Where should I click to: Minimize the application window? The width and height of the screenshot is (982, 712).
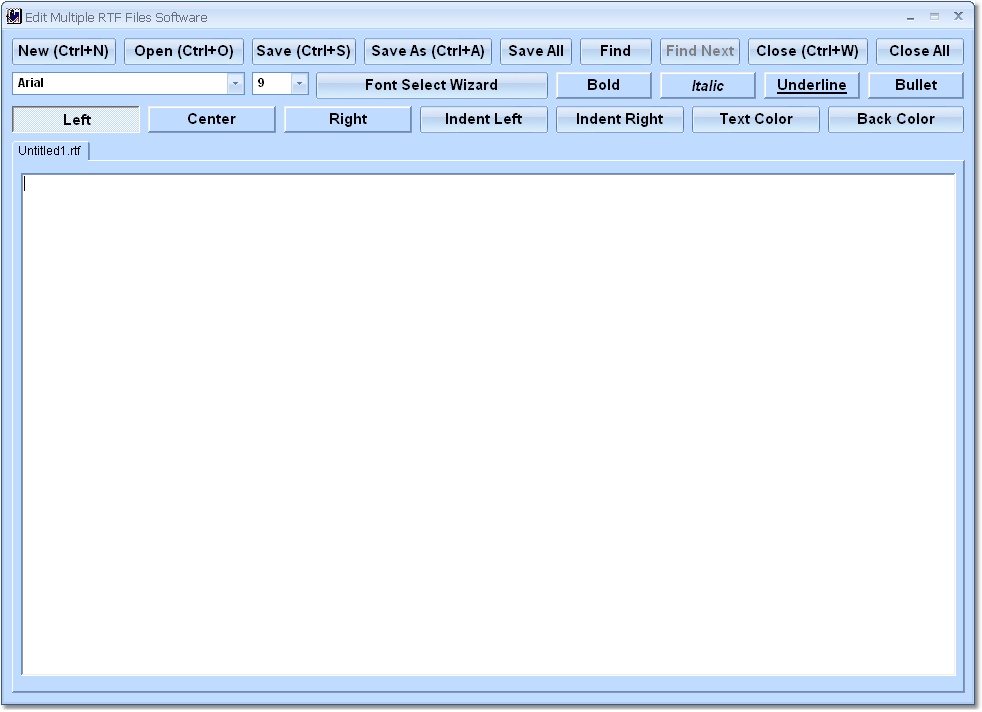[910, 18]
